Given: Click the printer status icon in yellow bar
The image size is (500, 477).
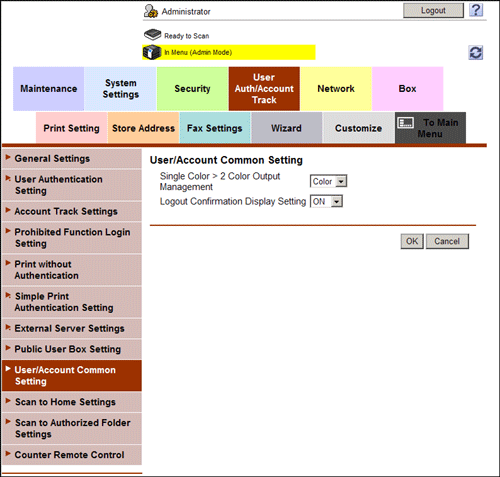Looking at the screenshot, I should point(152,52).
